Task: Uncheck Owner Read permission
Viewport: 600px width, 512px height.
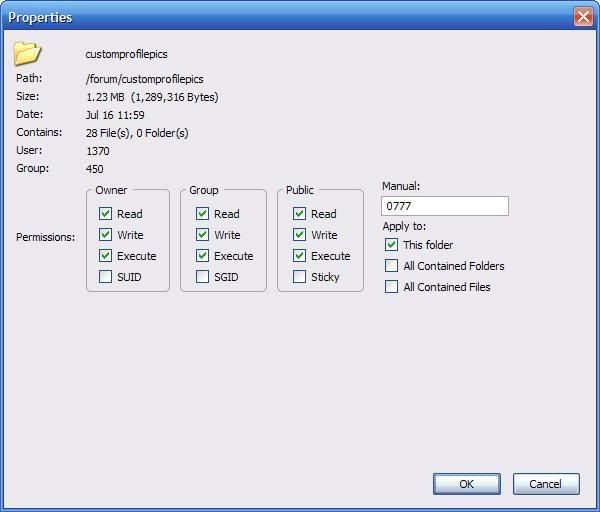Action: click(105, 214)
